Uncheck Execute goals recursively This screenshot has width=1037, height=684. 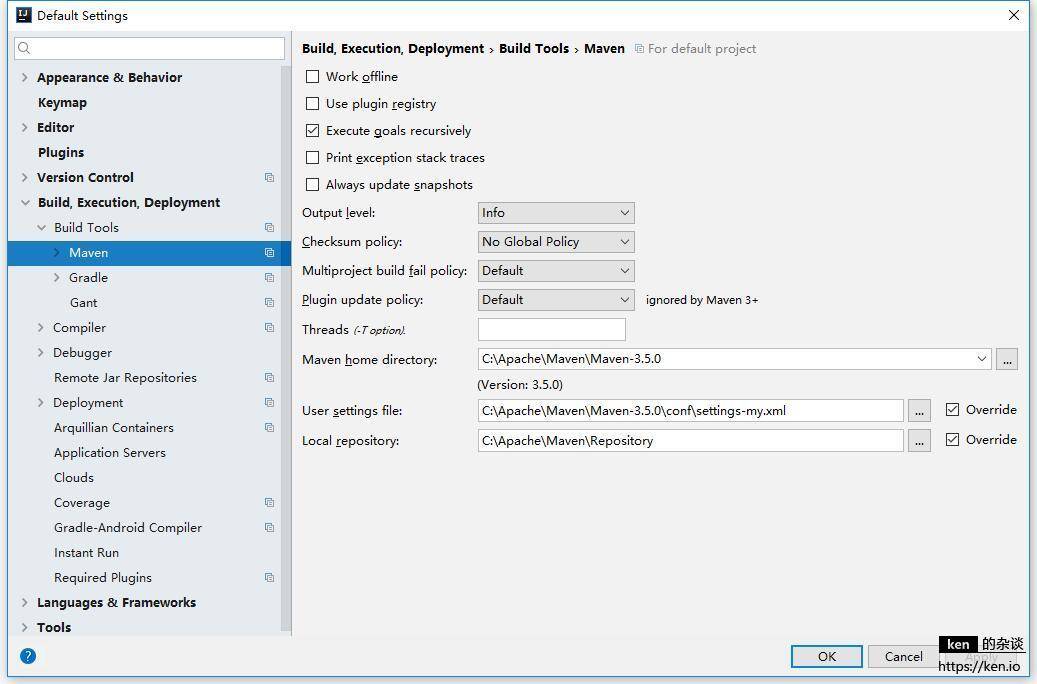312,130
